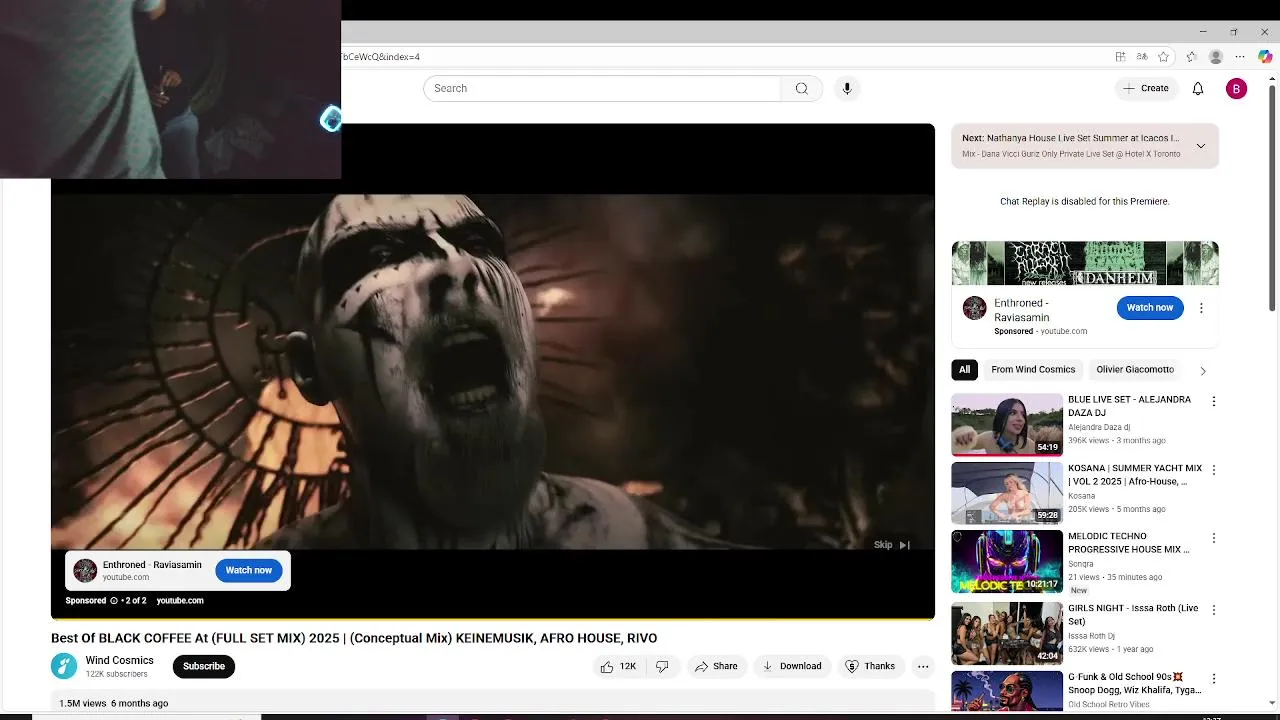The height and width of the screenshot is (720, 1280).
Task: Click the browser address bar URL
Action: 380,57
